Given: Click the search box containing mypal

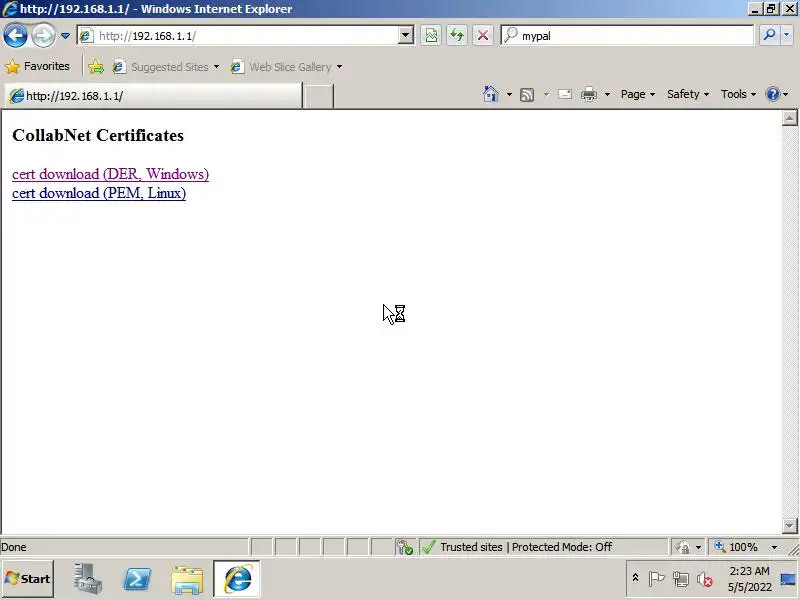Looking at the screenshot, I should click(x=628, y=36).
